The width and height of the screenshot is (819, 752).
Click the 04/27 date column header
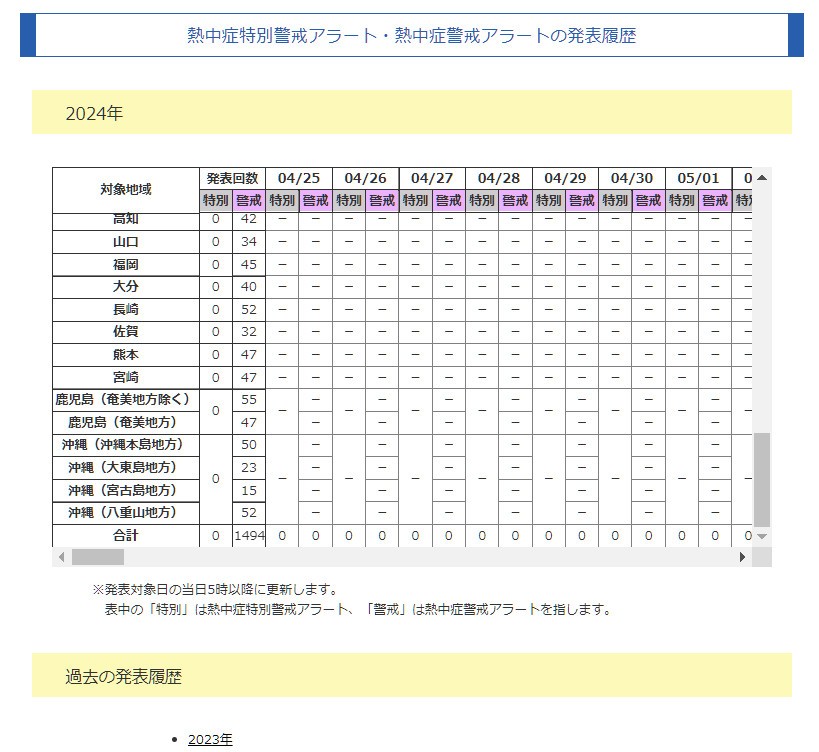pos(432,179)
